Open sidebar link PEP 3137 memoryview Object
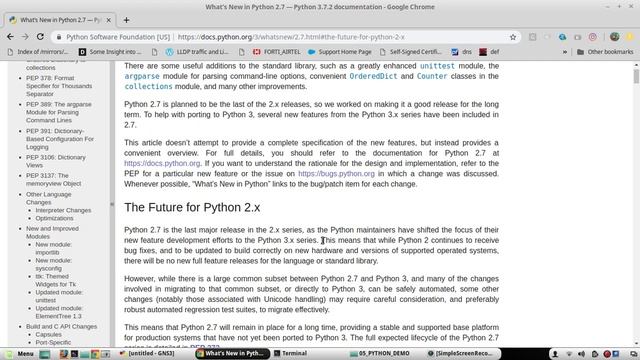Viewport: 640px width, 360px height. pos(53,180)
